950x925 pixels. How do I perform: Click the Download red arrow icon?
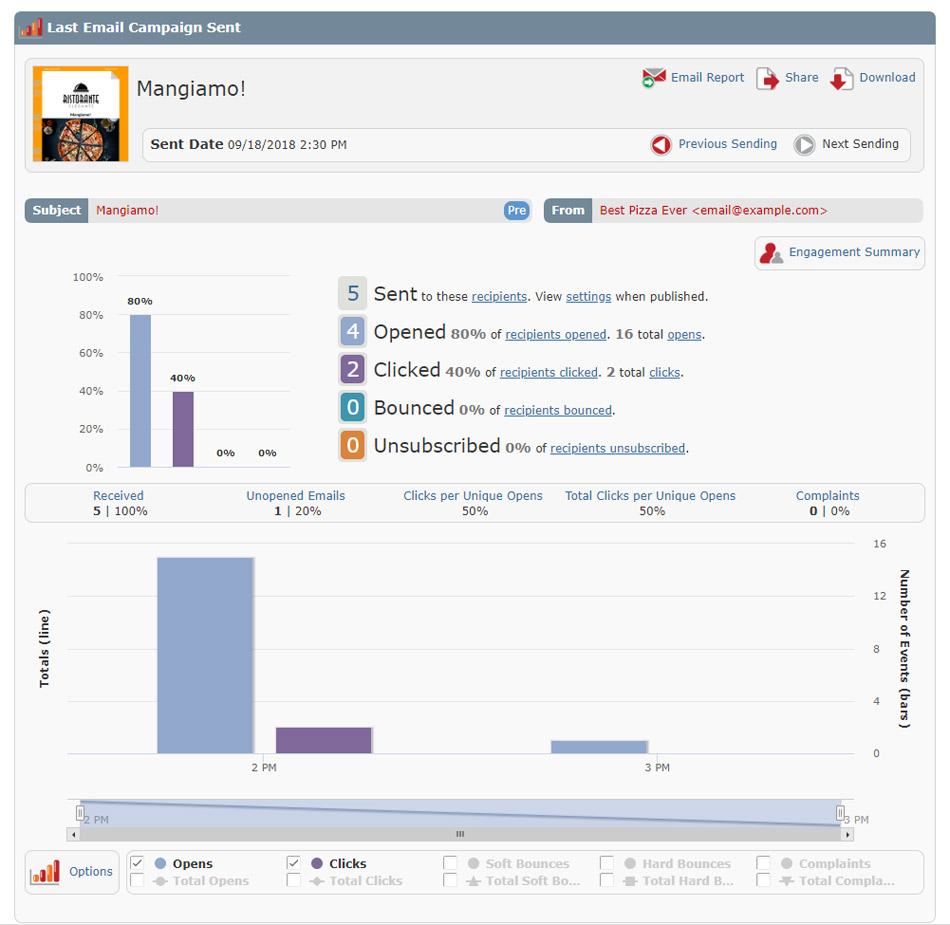click(842, 79)
